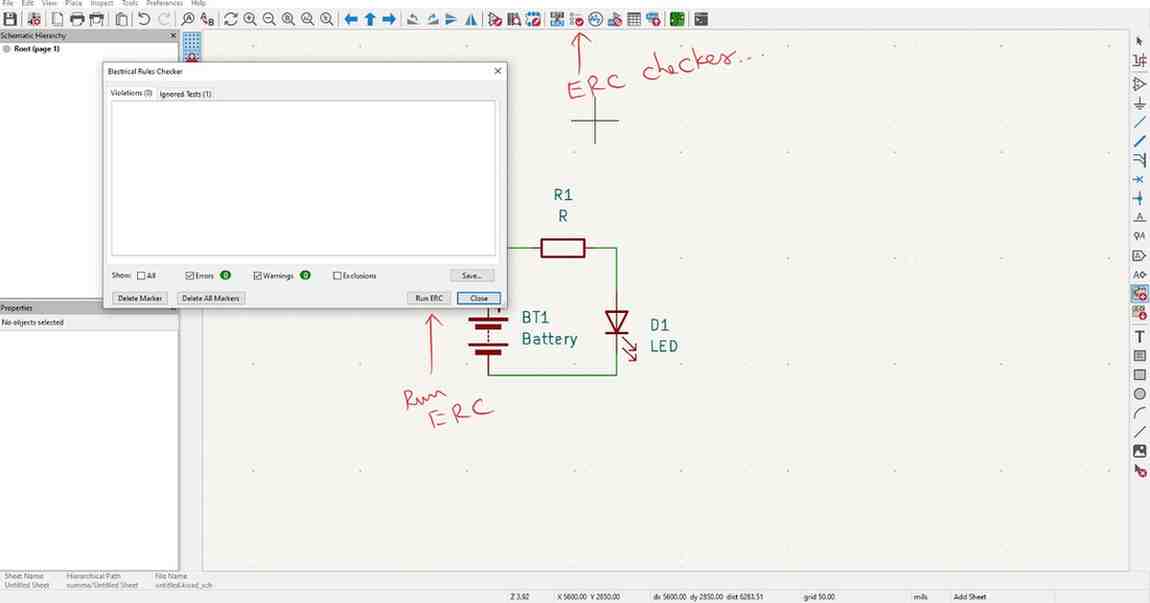The image size is (1150, 603).
Task: Pick the selection arrow tool
Action: click(x=1139, y=42)
